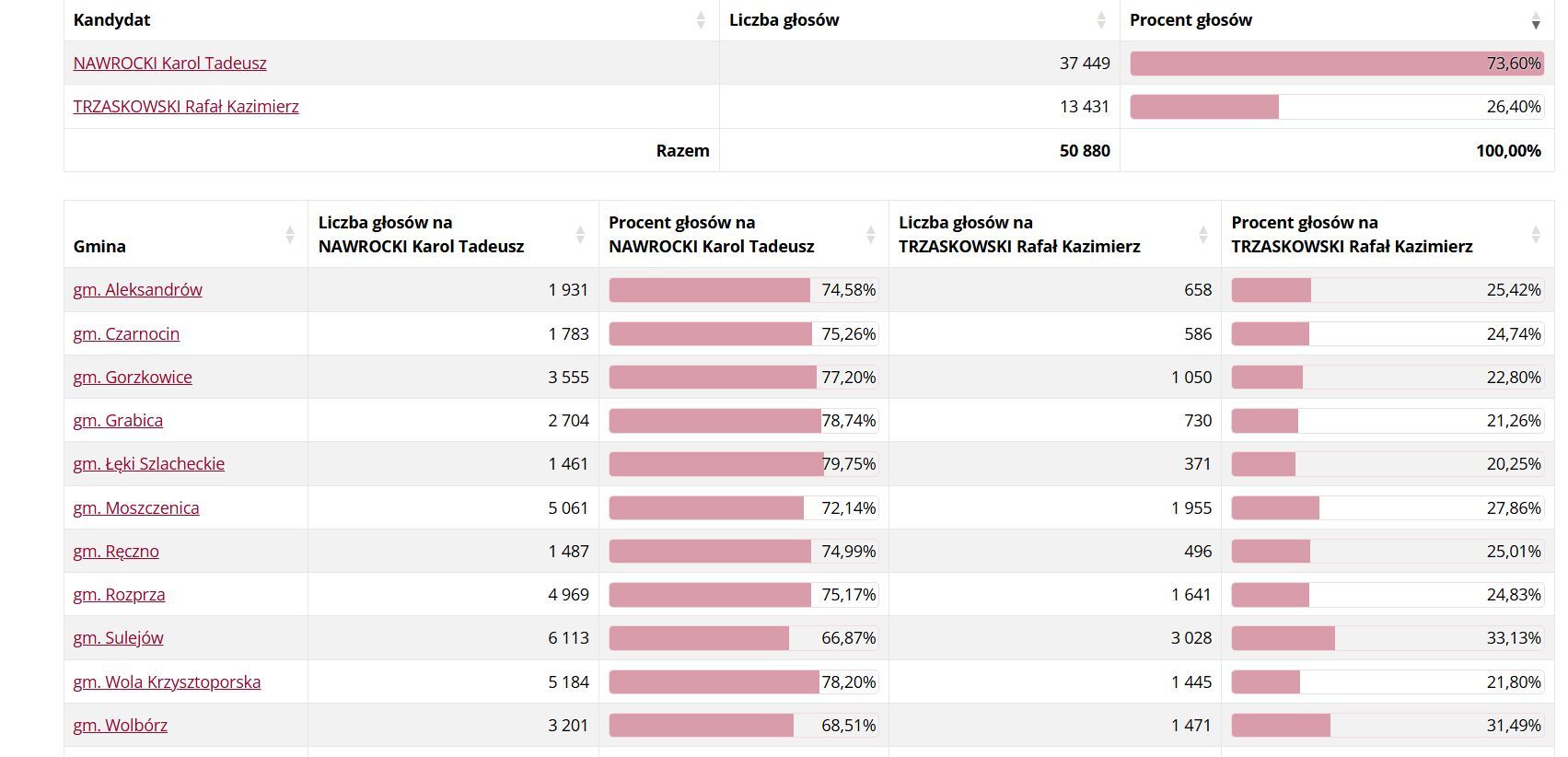Open gm. Aleksandrów results
Viewport: 1568px width, 757px height.
[137, 290]
